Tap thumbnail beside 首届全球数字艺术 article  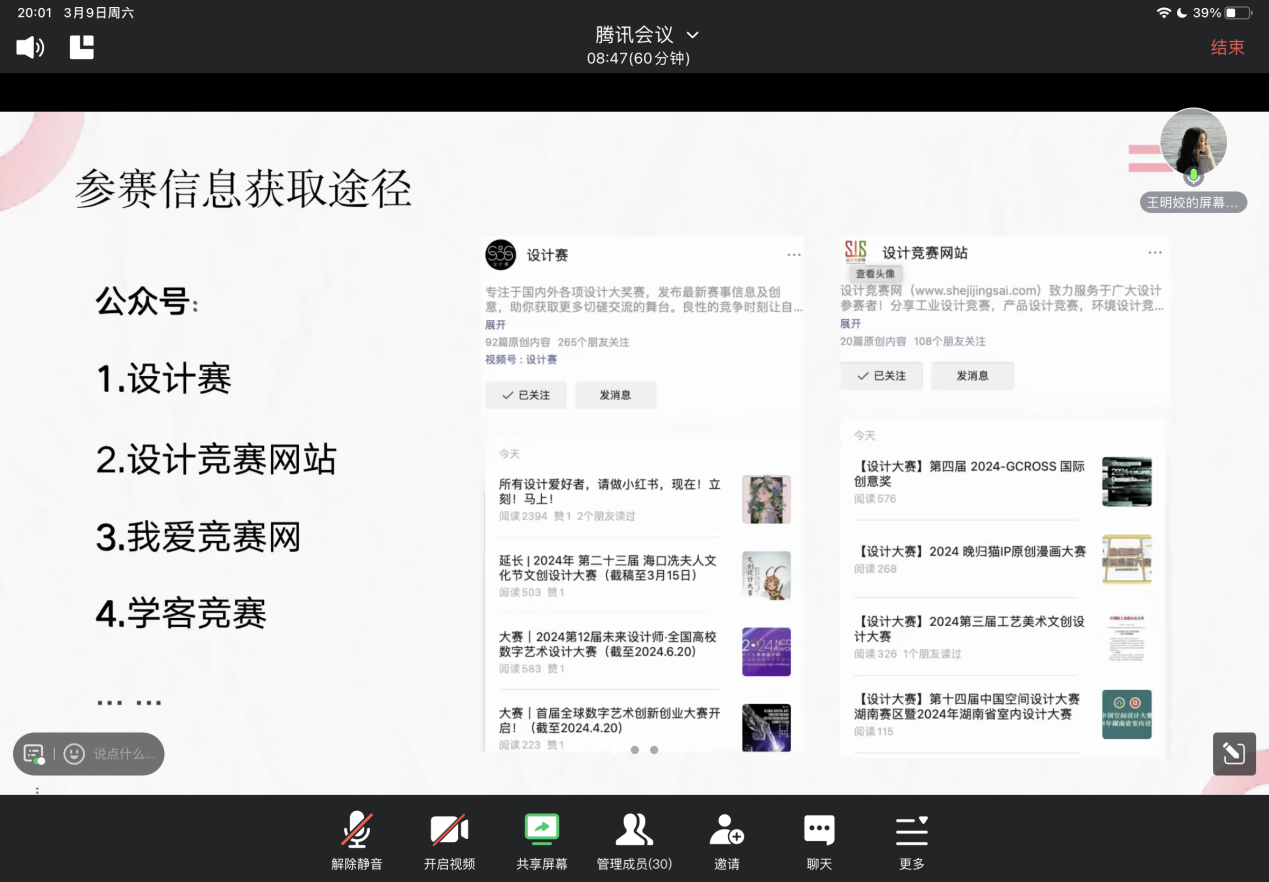(766, 727)
